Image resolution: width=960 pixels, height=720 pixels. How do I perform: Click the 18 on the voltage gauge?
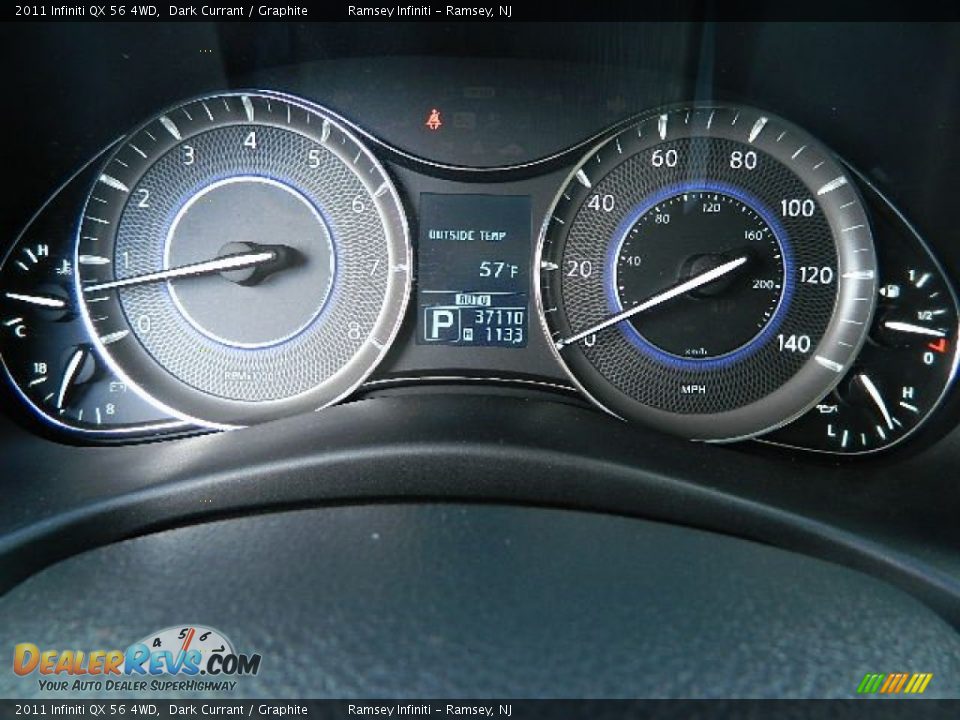tap(40, 368)
